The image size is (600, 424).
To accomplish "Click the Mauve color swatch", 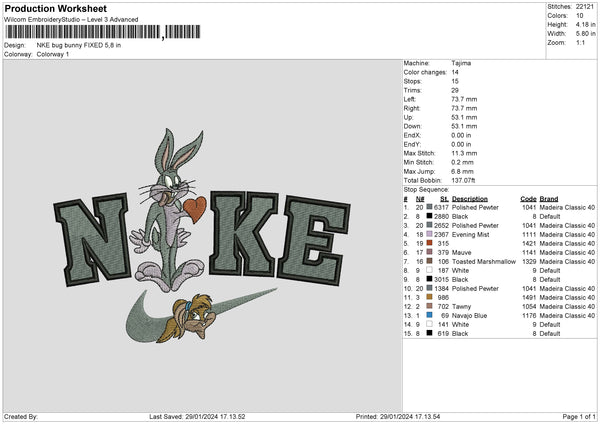I will (429, 252).
